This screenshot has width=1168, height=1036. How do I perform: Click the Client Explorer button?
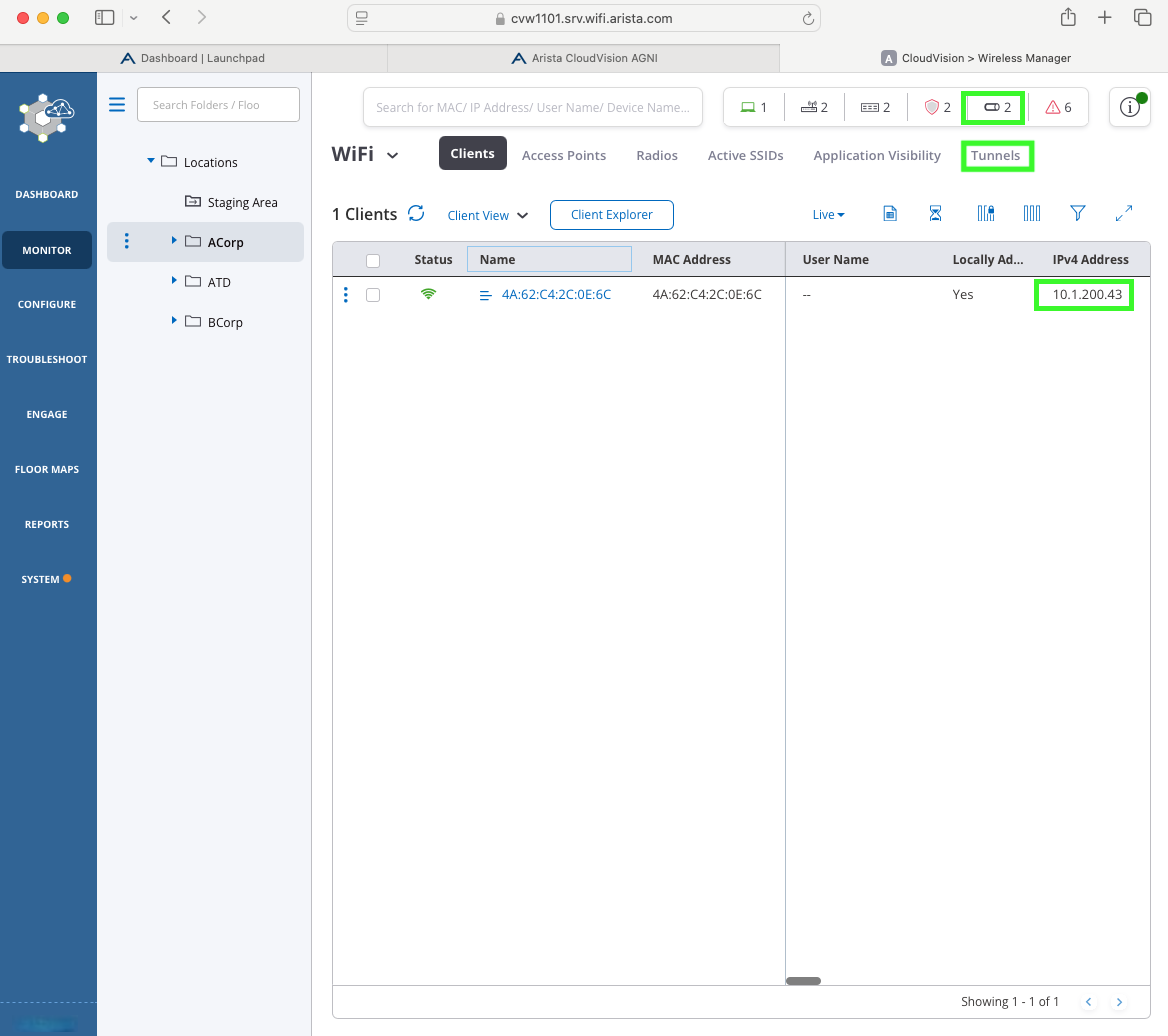pos(611,215)
